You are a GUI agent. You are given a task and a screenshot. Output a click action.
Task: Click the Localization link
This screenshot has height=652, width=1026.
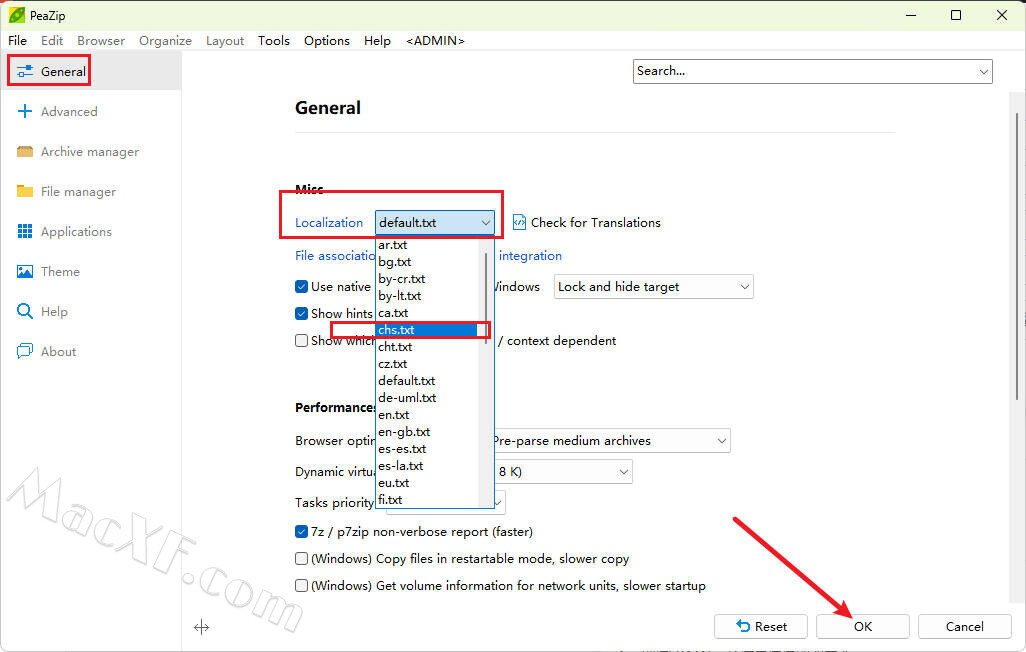pos(328,223)
